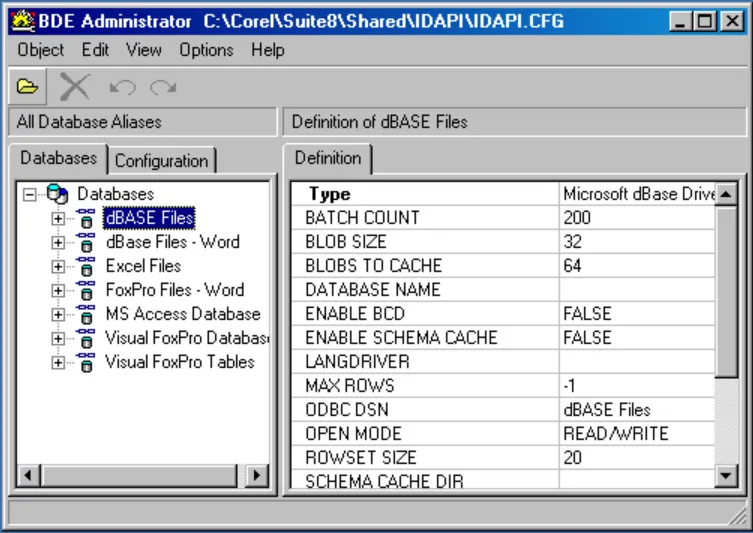Click the Databases root node icon
The width and height of the screenshot is (753, 533).
pos(57,194)
